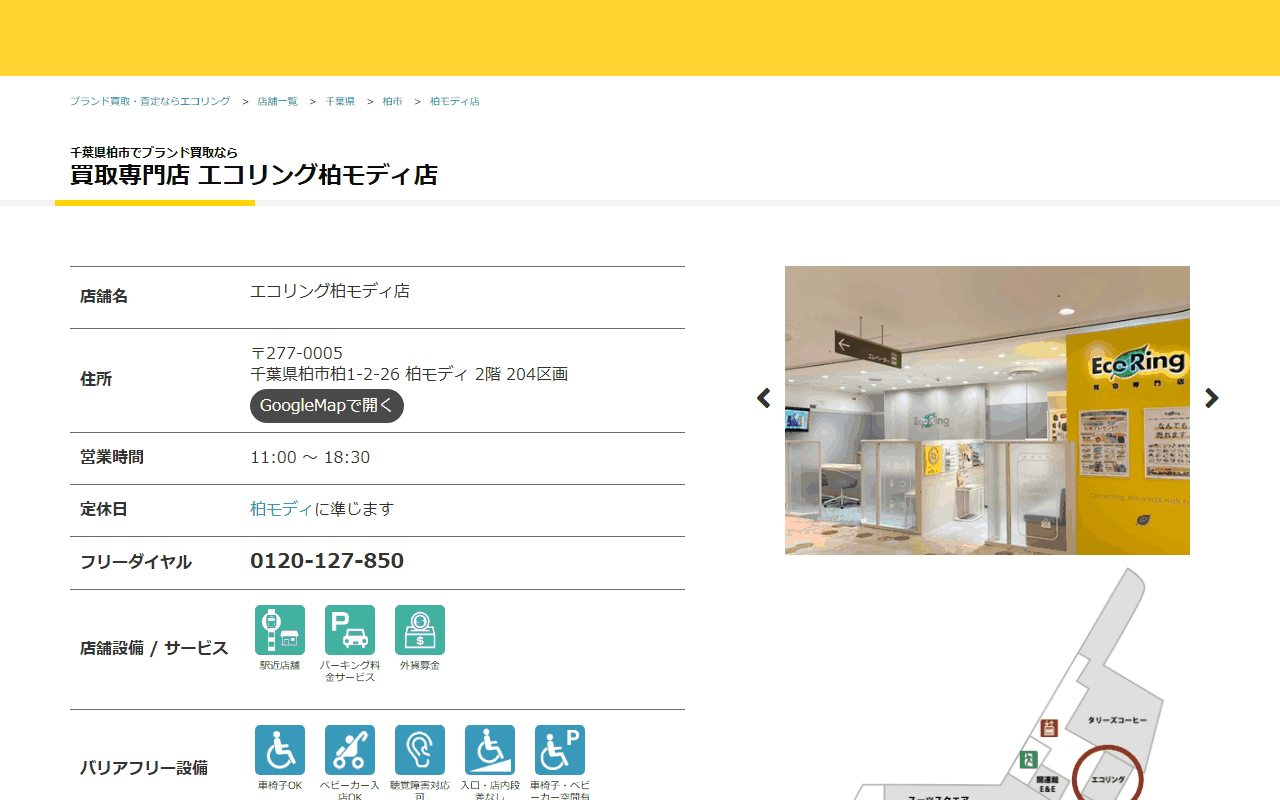This screenshot has width=1280, height=800.
Task: Show previous store photo with left arrow
Action: tap(764, 398)
